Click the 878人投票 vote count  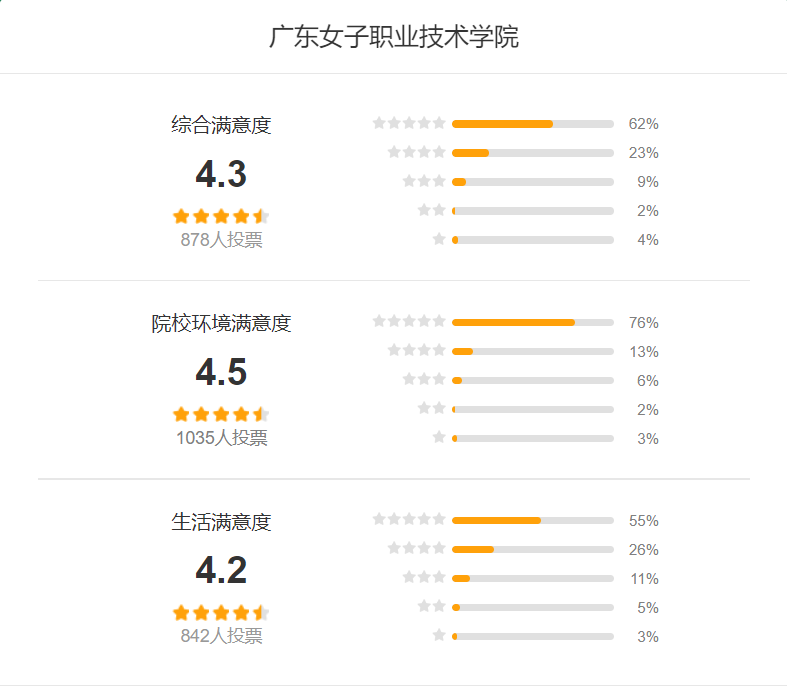221,240
